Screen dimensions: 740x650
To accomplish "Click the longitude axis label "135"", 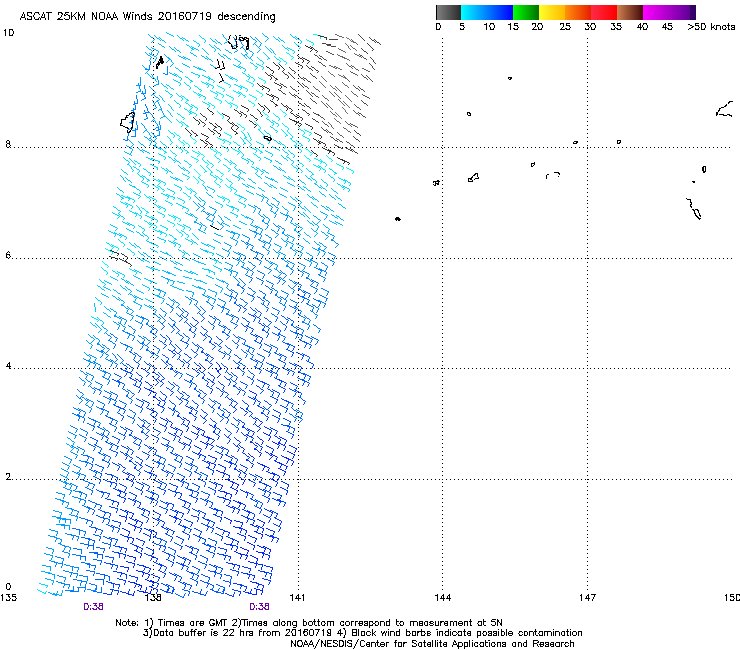I will point(8,598).
